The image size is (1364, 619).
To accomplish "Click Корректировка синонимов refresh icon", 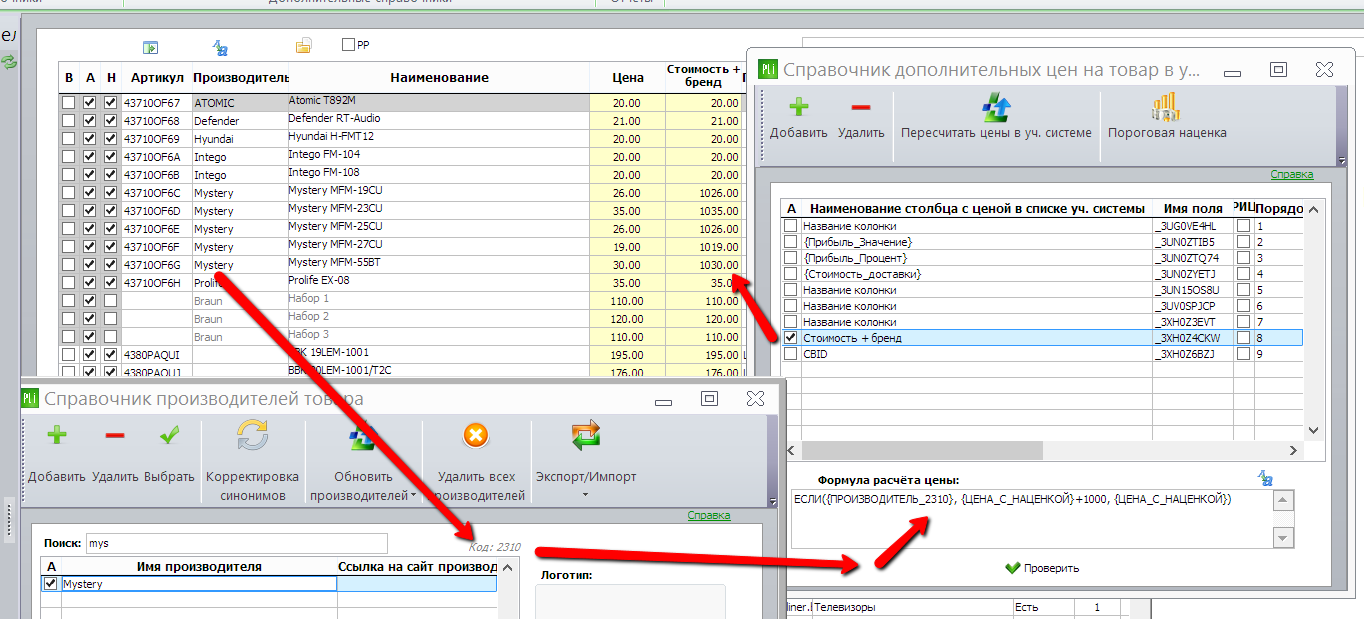I will [x=252, y=435].
